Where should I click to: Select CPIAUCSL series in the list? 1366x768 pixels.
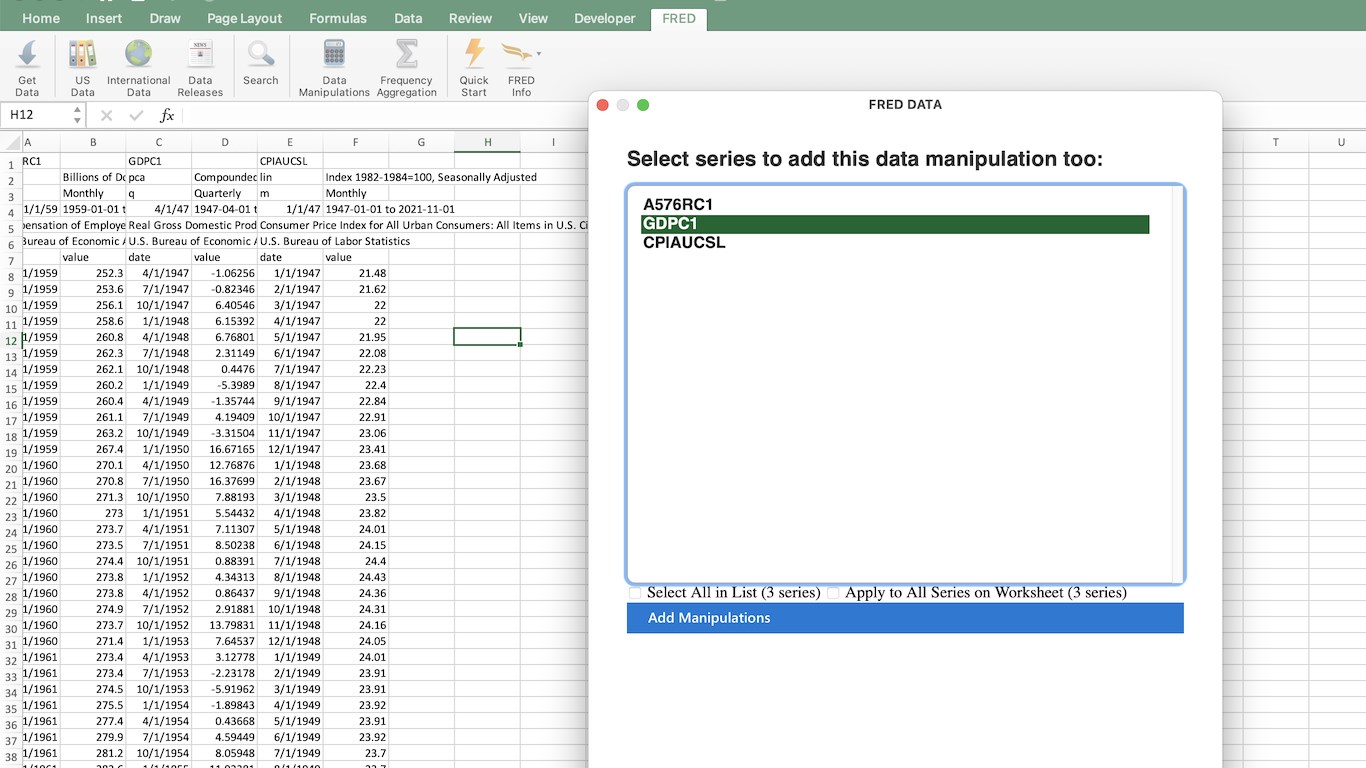684,243
